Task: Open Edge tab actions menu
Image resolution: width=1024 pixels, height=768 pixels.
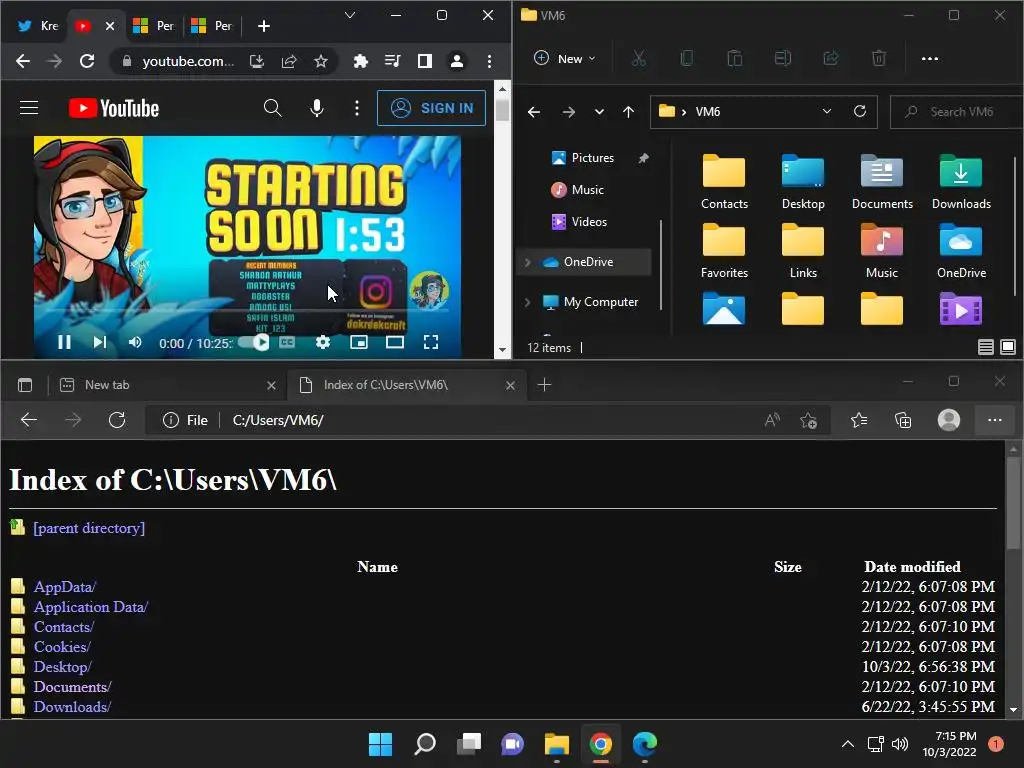Action: pyautogui.click(x=25, y=385)
